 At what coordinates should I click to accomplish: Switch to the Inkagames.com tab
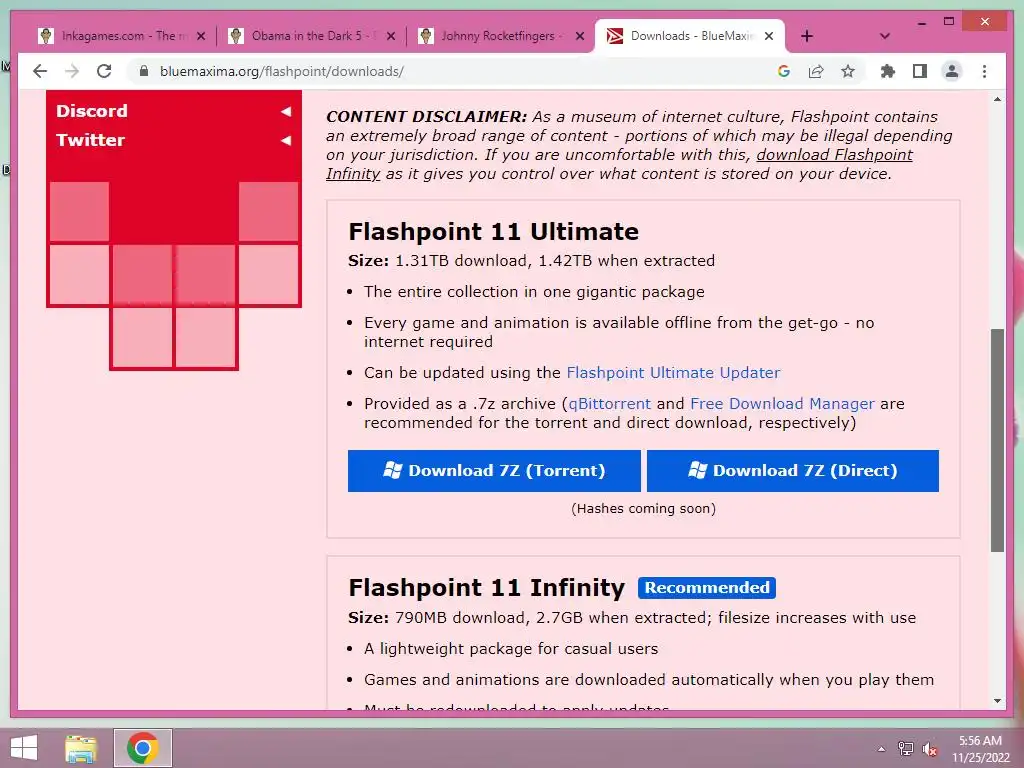(x=118, y=36)
